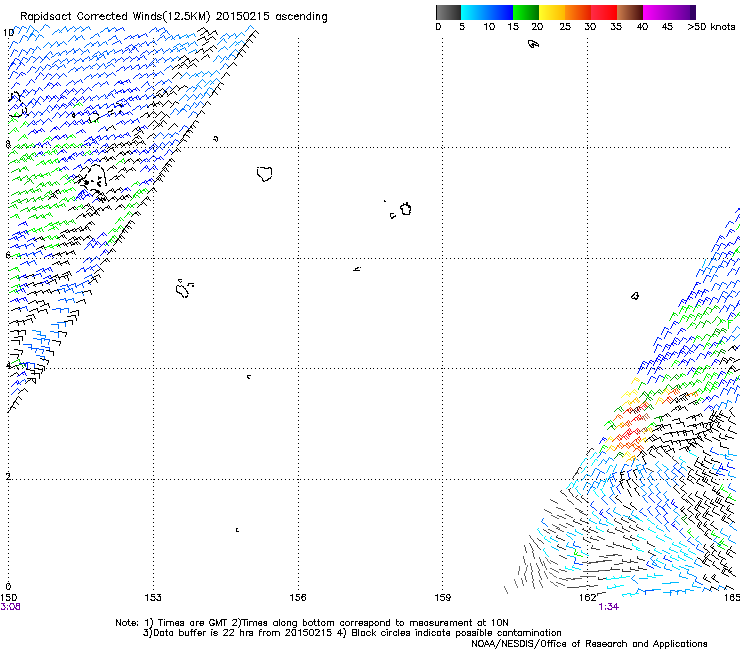The image size is (740, 650).
Task: Click the longitude axis label '162'
Action: 588,598
